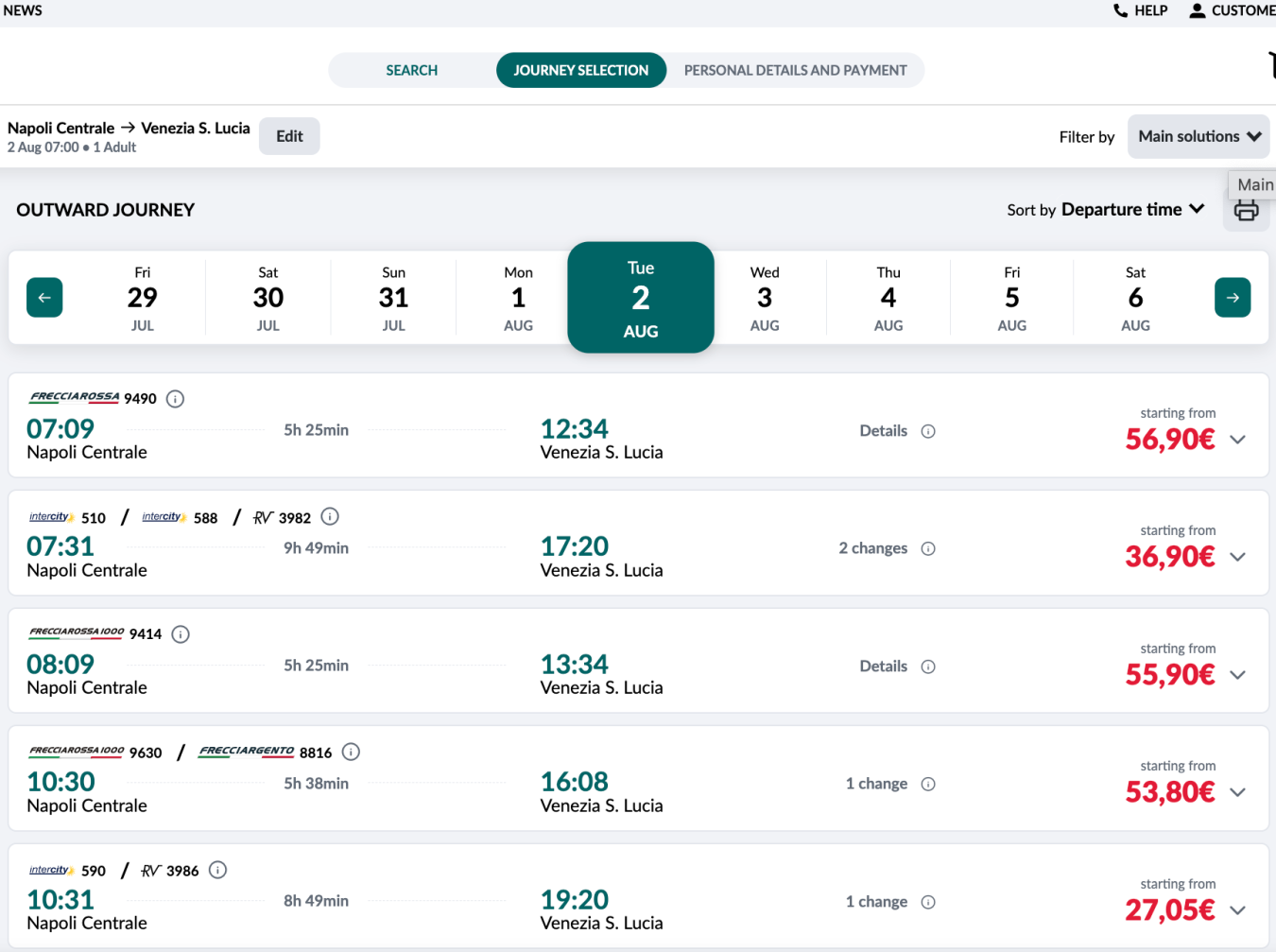Click the Frecciarossa logo for train 9490
Screen dimensions: 1276x952
[x=75, y=398]
